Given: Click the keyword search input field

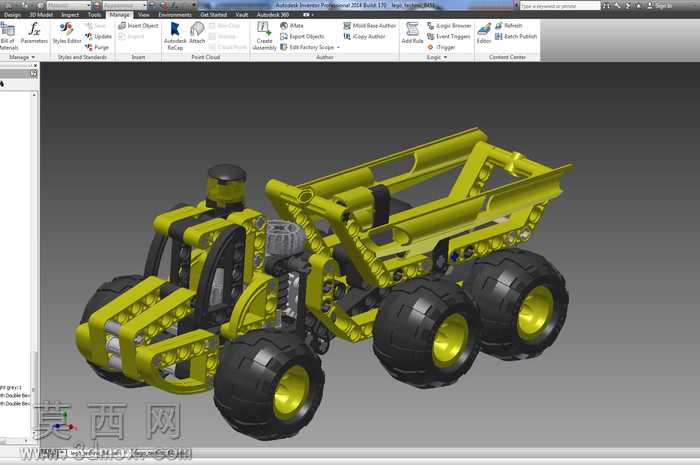Looking at the screenshot, I should pyautogui.click(x=560, y=6).
